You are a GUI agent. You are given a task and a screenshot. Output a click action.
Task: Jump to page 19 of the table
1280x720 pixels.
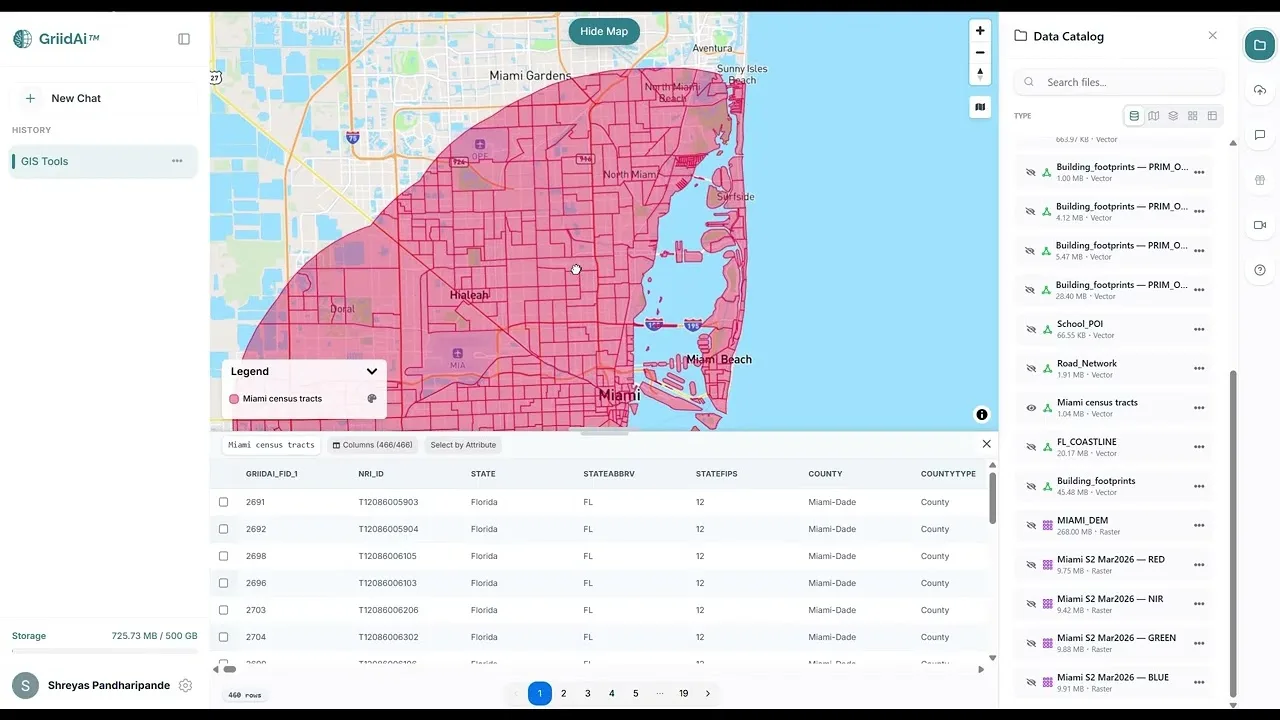coord(684,693)
